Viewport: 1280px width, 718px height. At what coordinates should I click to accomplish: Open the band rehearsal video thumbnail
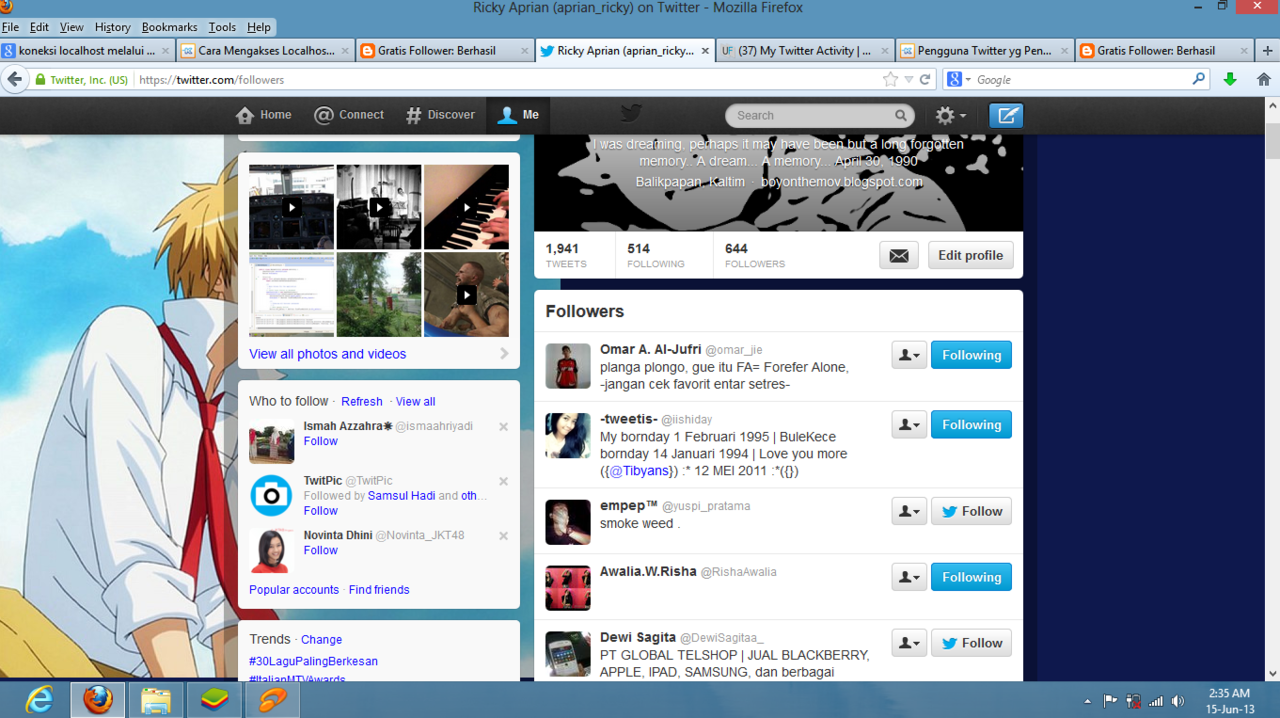(379, 207)
